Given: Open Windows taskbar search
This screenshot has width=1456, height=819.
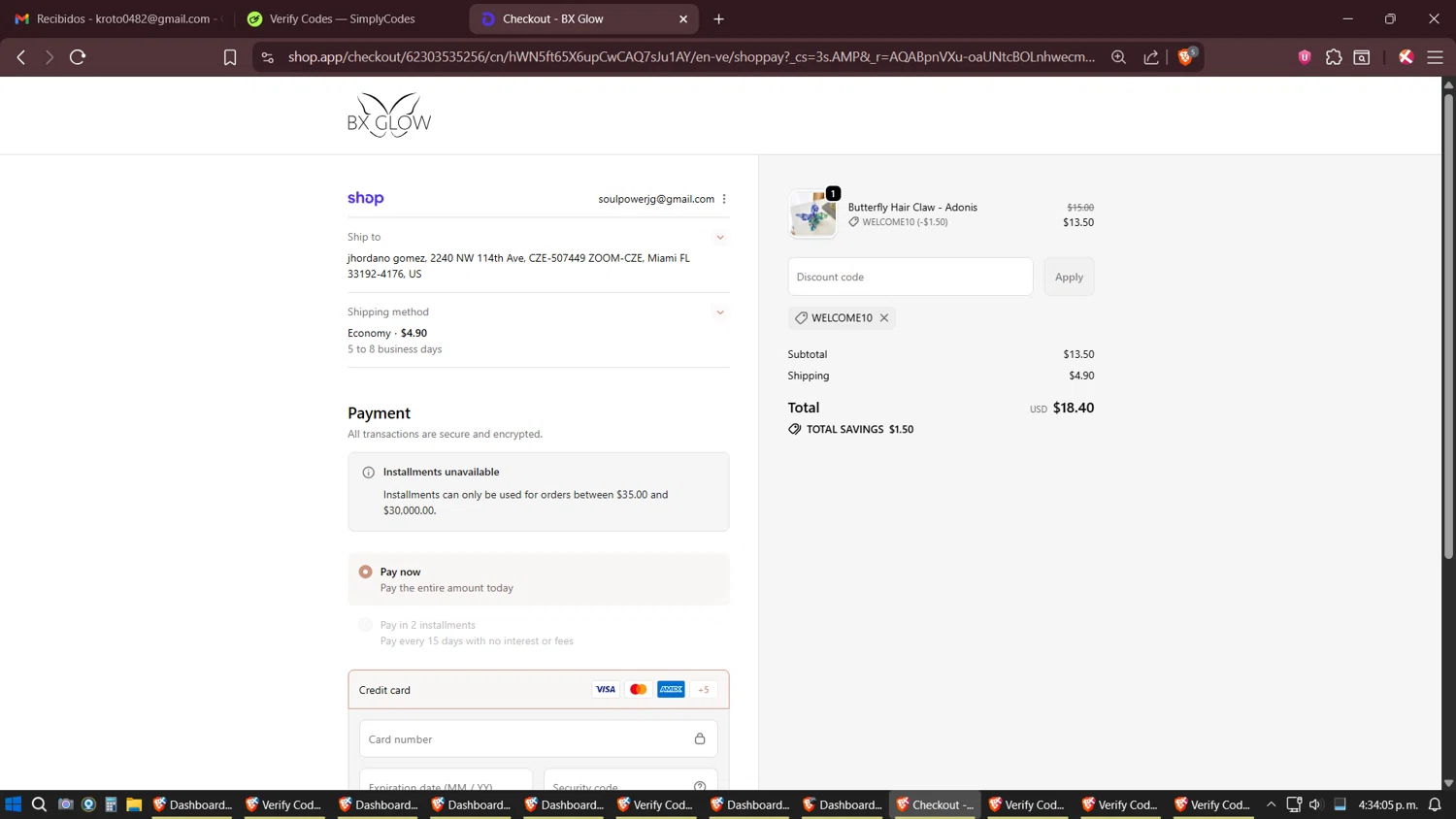Looking at the screenshot, I should (39, 804).
